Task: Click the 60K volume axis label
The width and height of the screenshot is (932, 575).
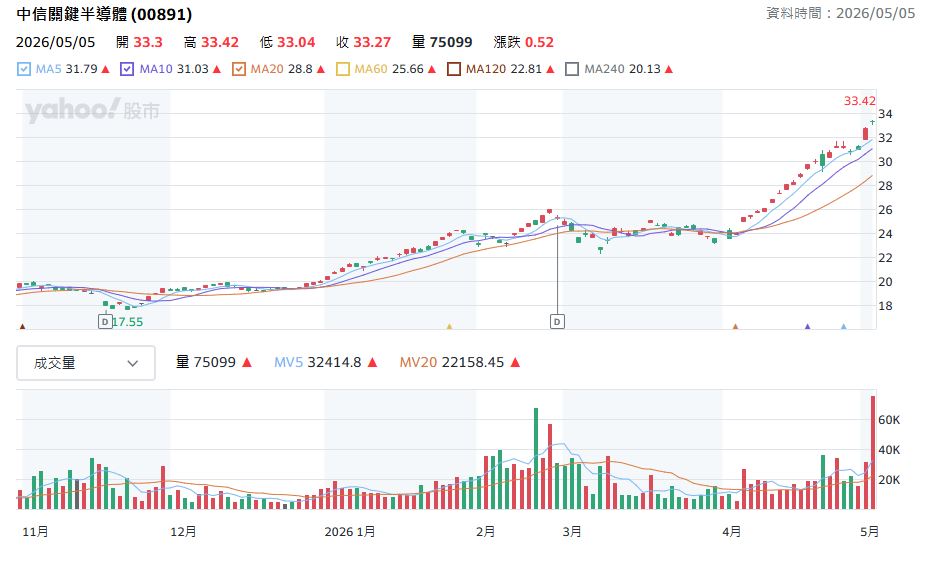Action: pyautogui.click(x=889, y=420)
